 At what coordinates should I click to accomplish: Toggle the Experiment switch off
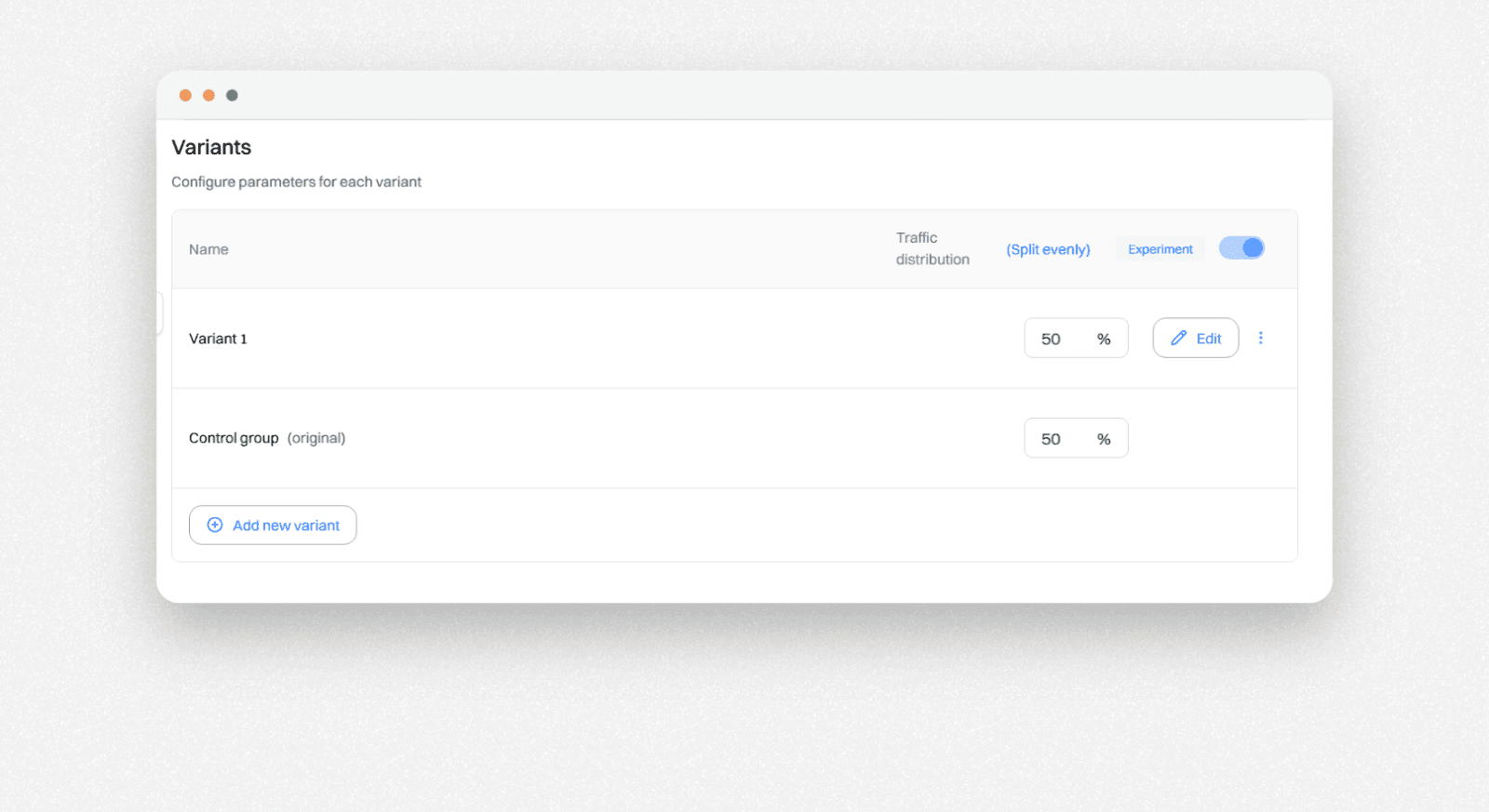pos(1241,248)
